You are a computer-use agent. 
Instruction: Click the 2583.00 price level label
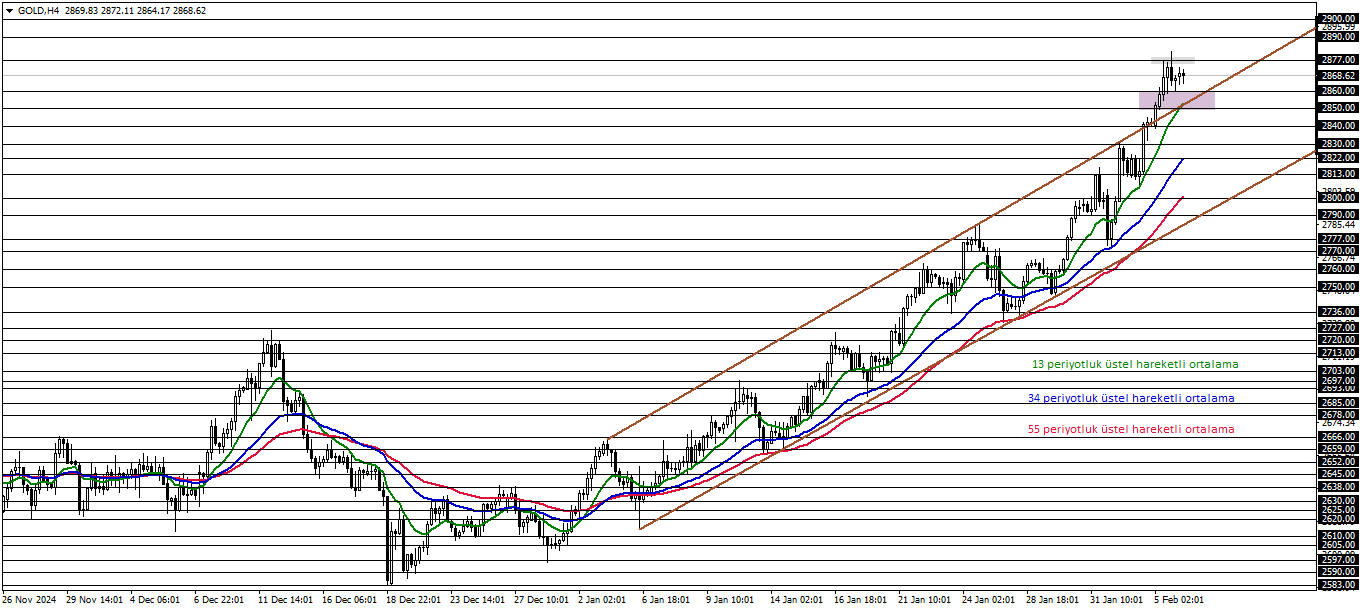[1338, 584]
